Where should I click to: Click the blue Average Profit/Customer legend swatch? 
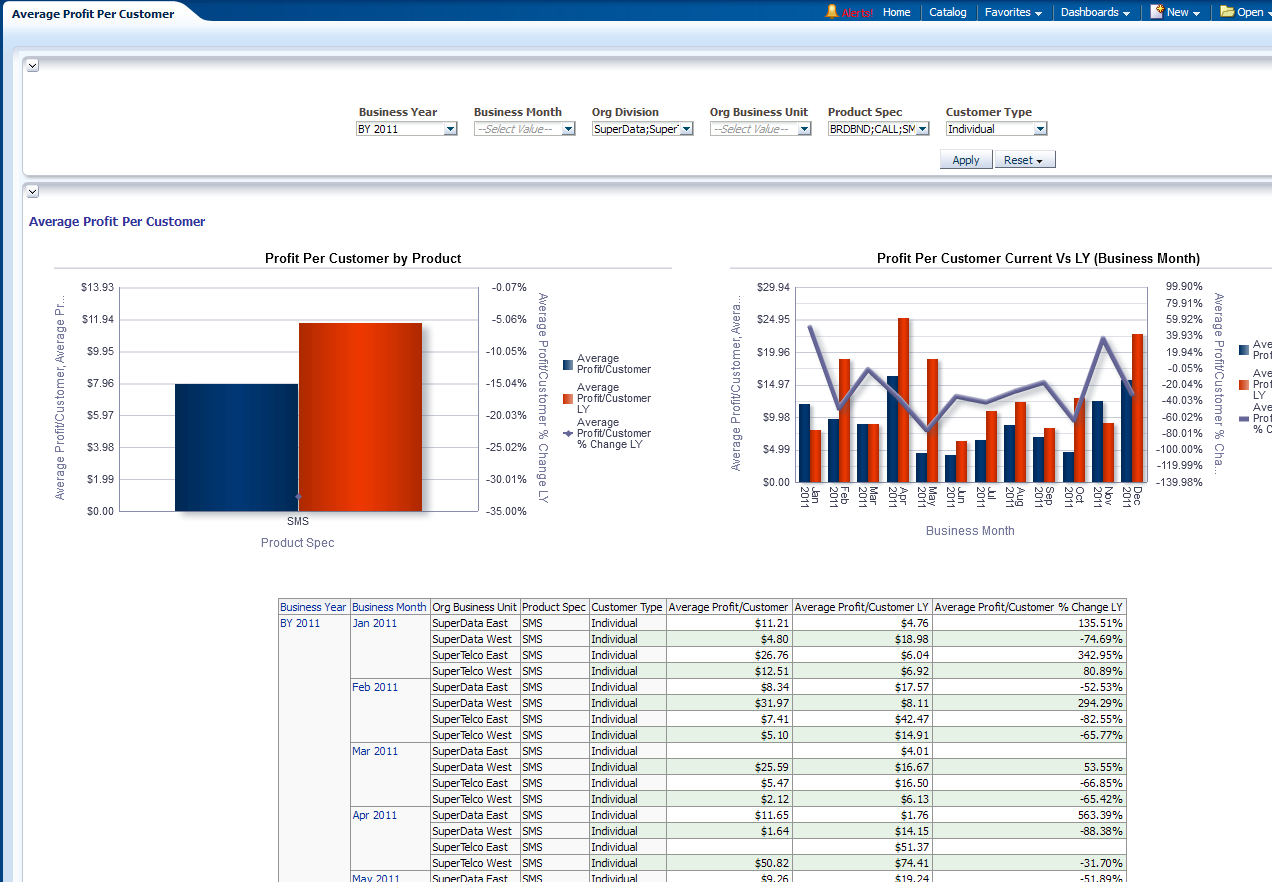pyautogui.click(x=568, y=365)
